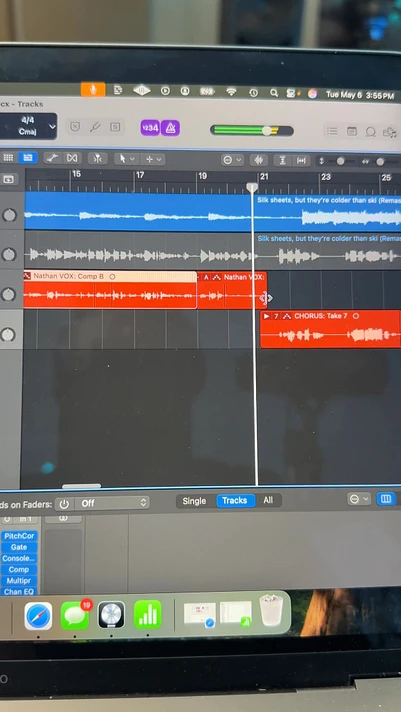Click bar 15 on the ruler
This screenshot has height=712, width=401.
76,174
